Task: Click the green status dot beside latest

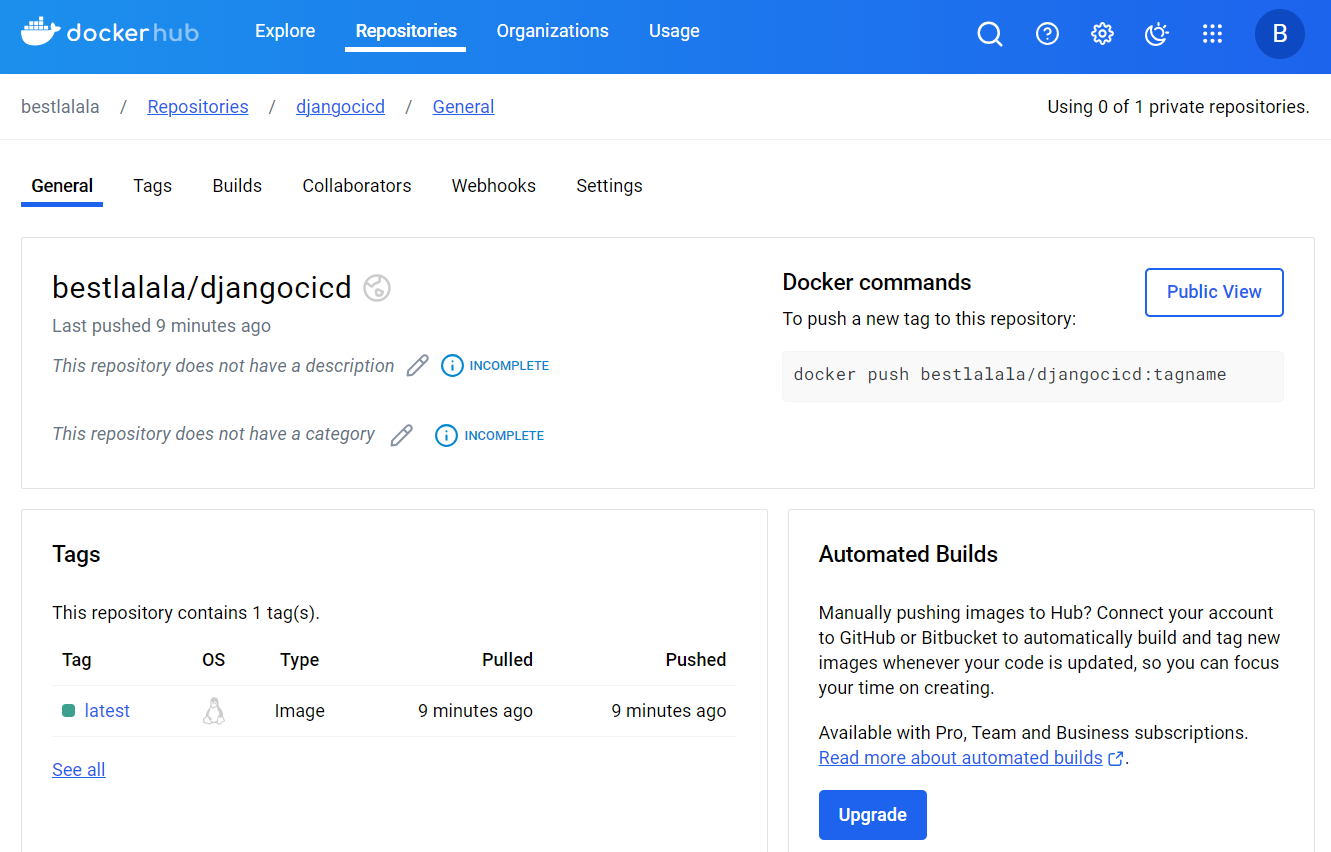Action: pos(68,711)
